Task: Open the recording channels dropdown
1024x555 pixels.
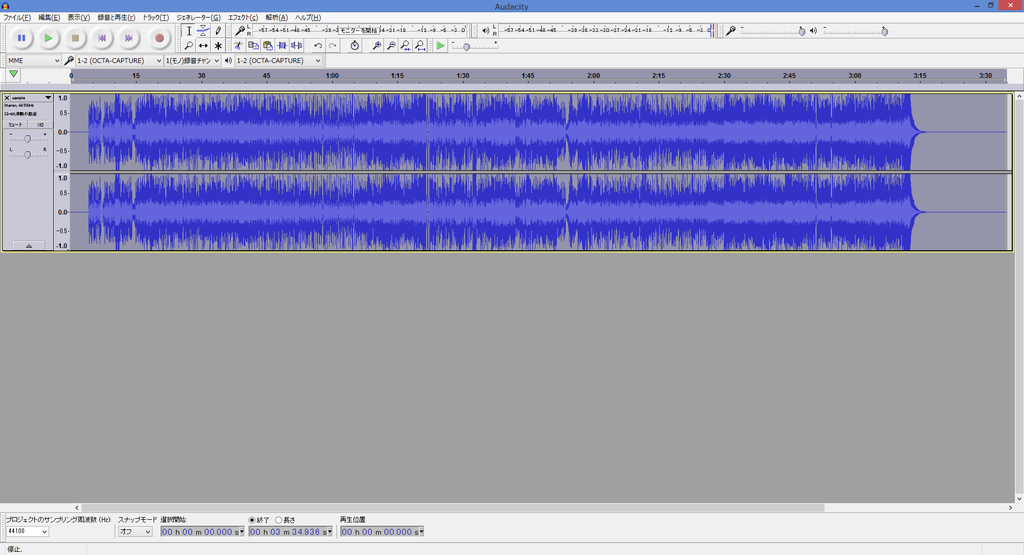Action: [192, 60]
